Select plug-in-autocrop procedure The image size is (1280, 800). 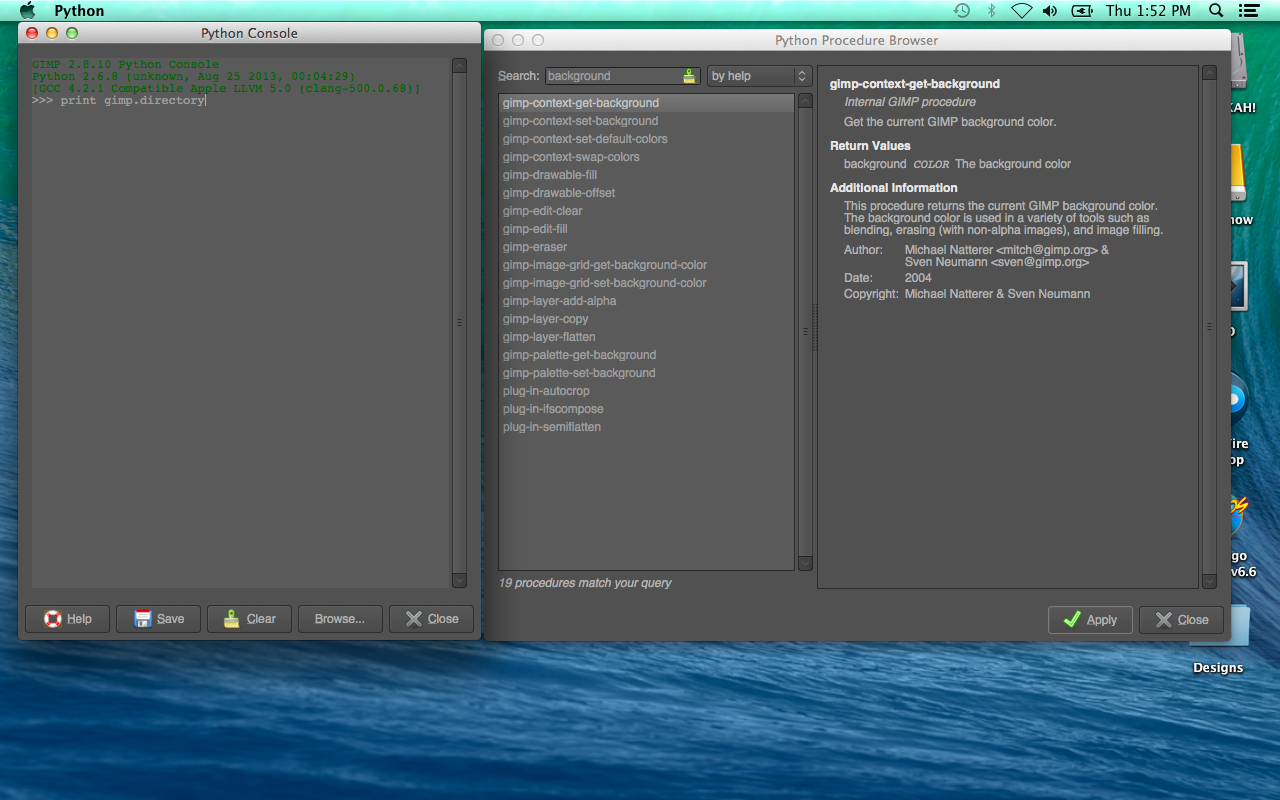[646, 391]
